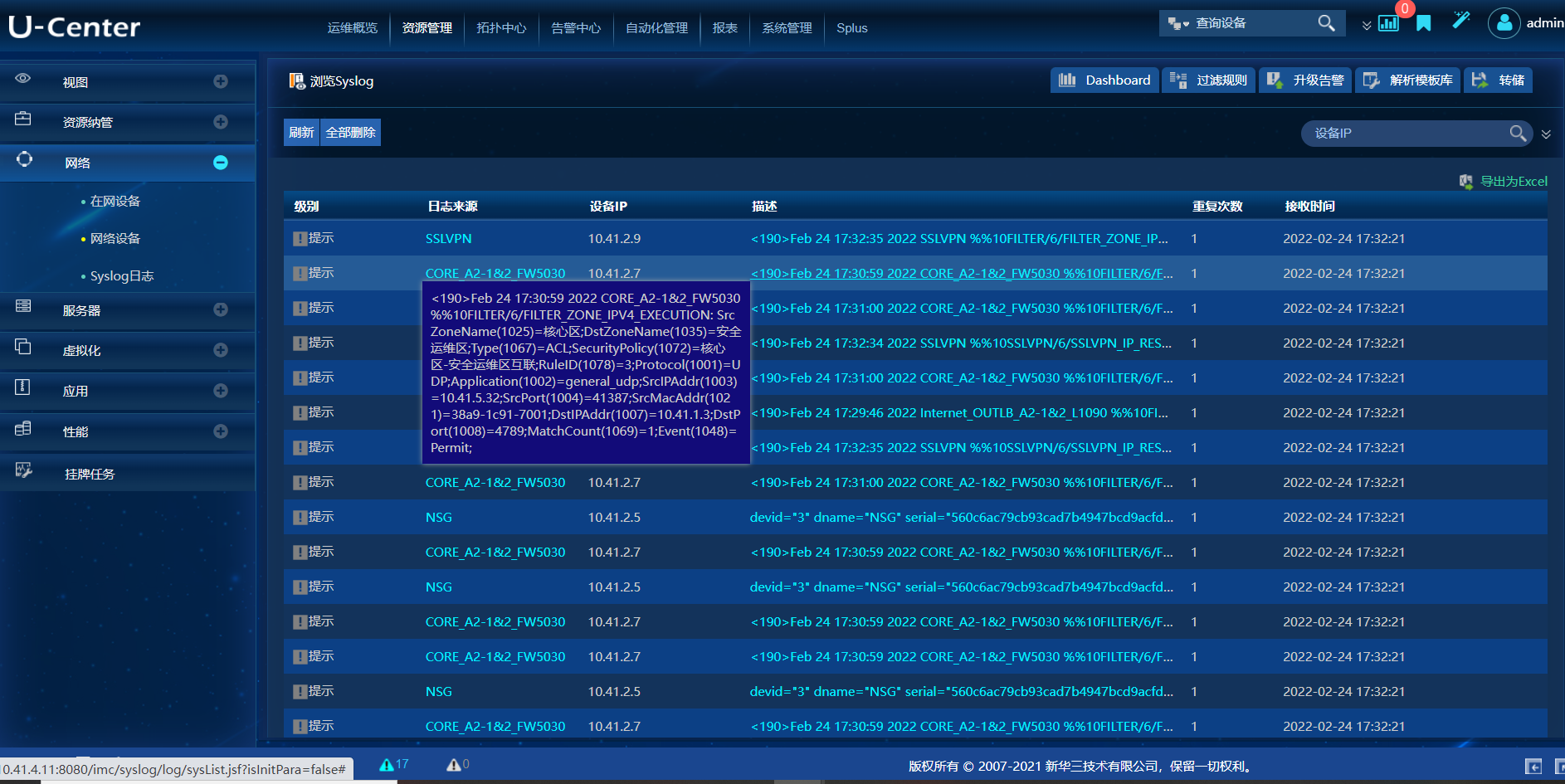
Task: Open the 运维概览 top menu
Action: click(x=352, y=28)
